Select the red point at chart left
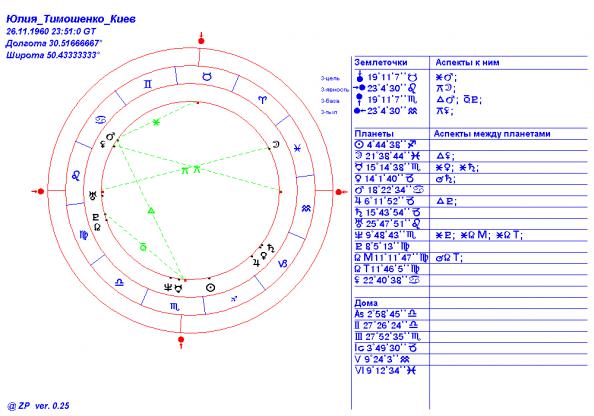The image size is (594, 416). 41,191
